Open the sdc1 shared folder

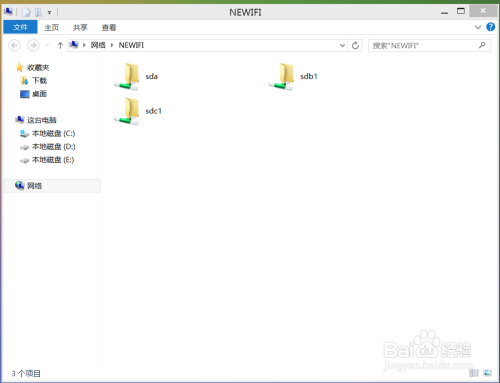tap(138, 111)
